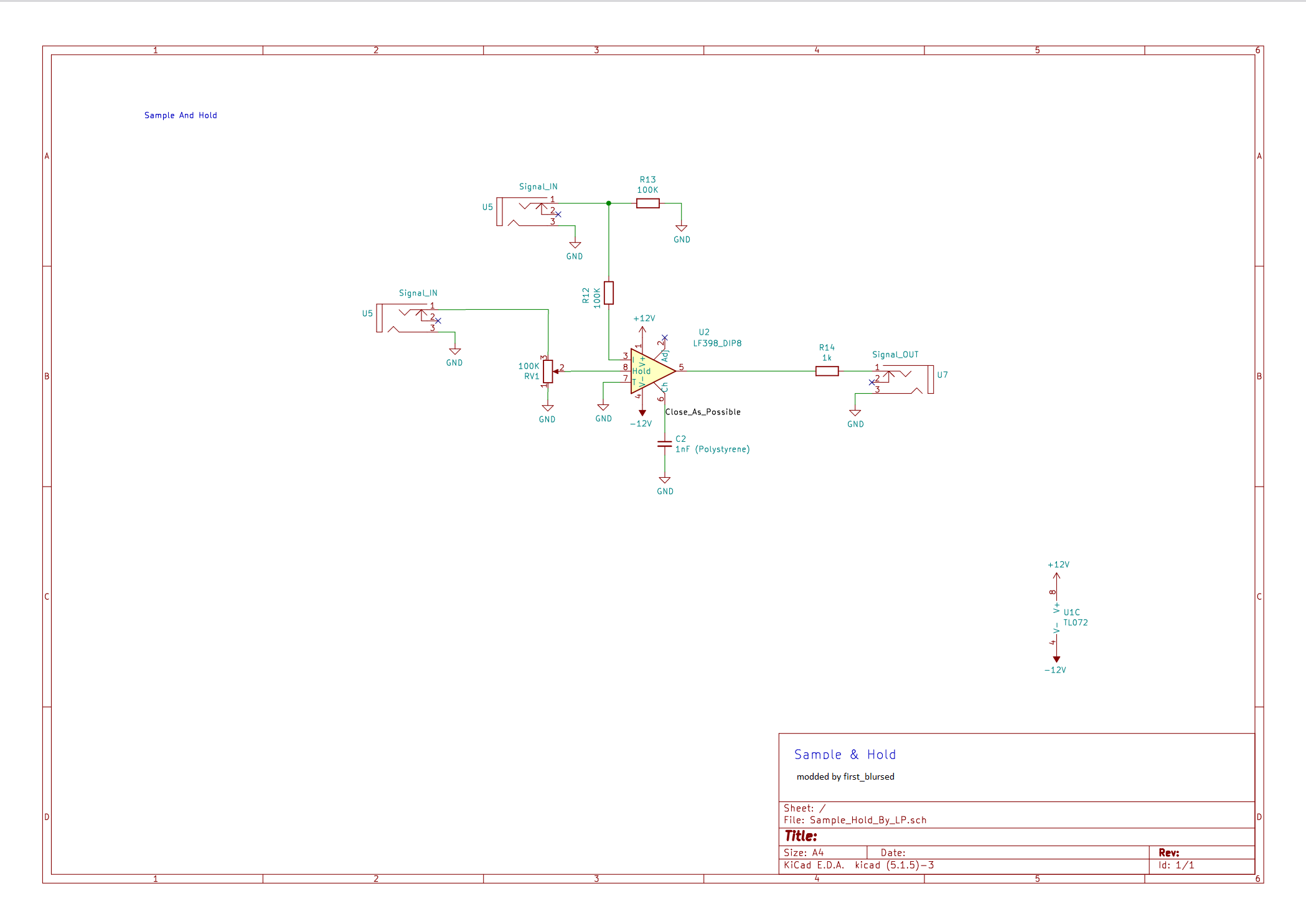1306x924 pixels.
Task: Select the U1C TL072 power unit
Action: point(1056,618)
